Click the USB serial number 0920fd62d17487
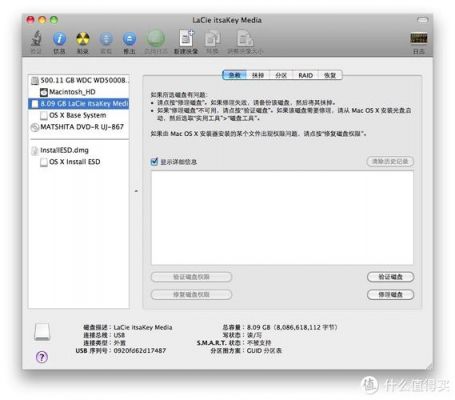Image resolution: width=455 pixels, height=400 pixels. tap(140, 351)
